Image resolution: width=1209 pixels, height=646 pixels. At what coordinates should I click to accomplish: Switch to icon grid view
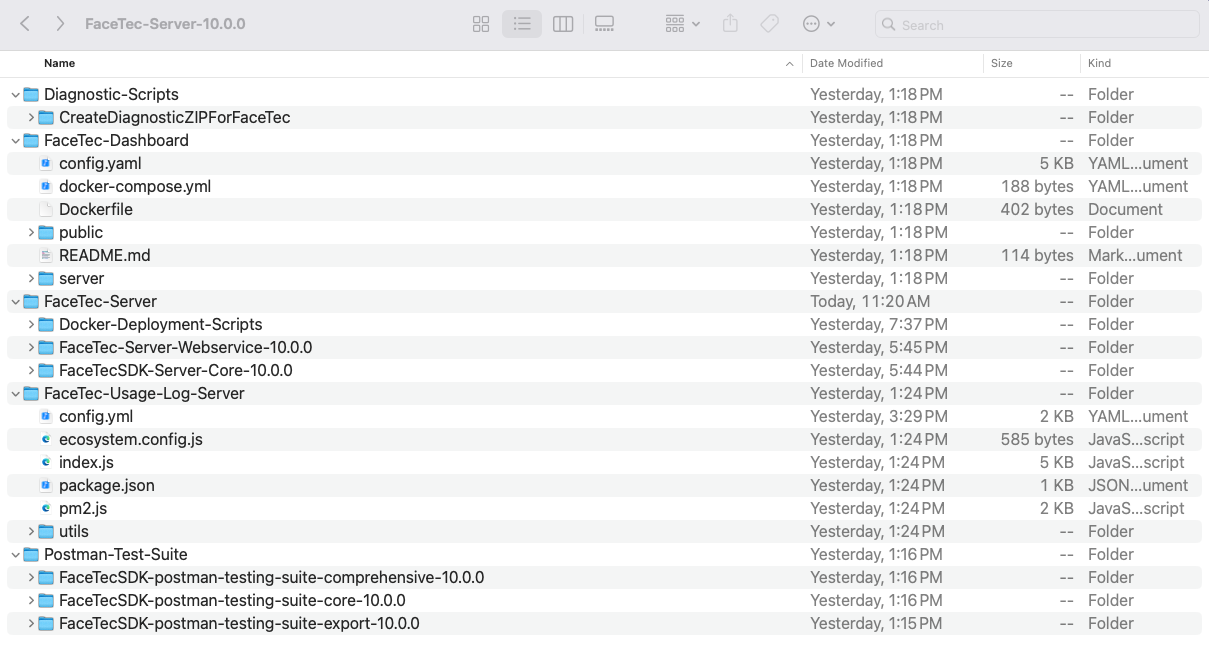tap(481, 24)
